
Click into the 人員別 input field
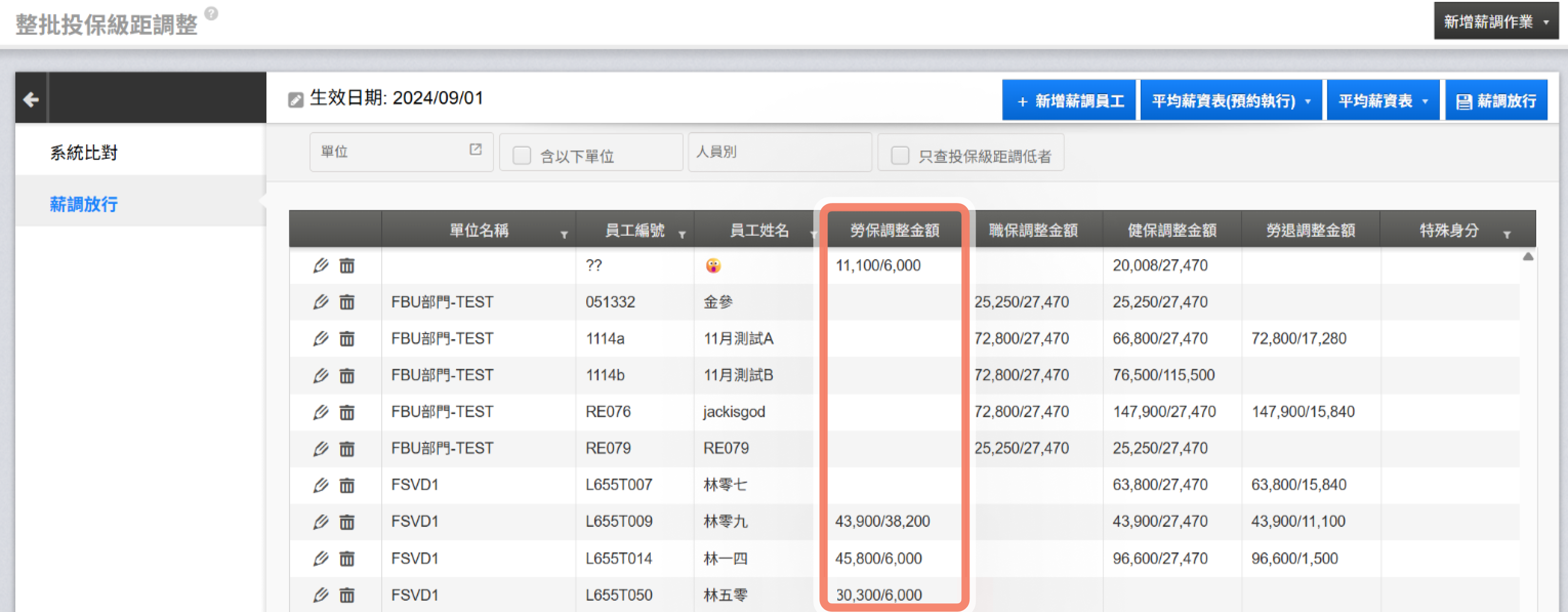(x=778, y=152)
